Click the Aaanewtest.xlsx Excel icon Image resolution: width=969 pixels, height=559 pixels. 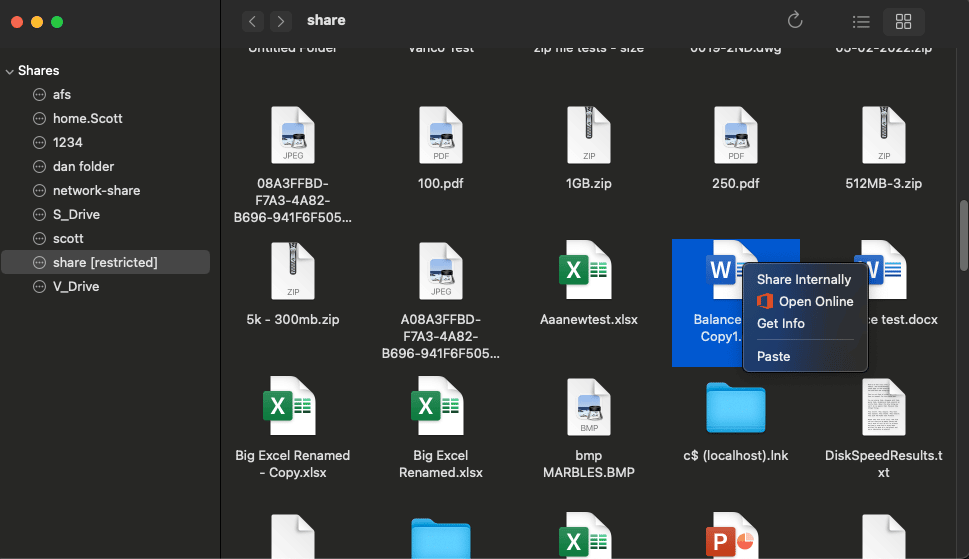(x=589, y=271)
